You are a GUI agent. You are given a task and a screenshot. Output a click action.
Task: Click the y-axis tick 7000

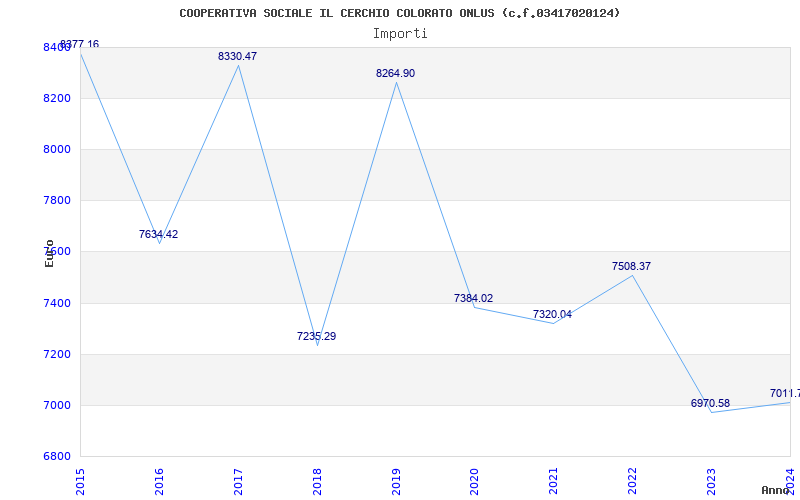(57, 406)
